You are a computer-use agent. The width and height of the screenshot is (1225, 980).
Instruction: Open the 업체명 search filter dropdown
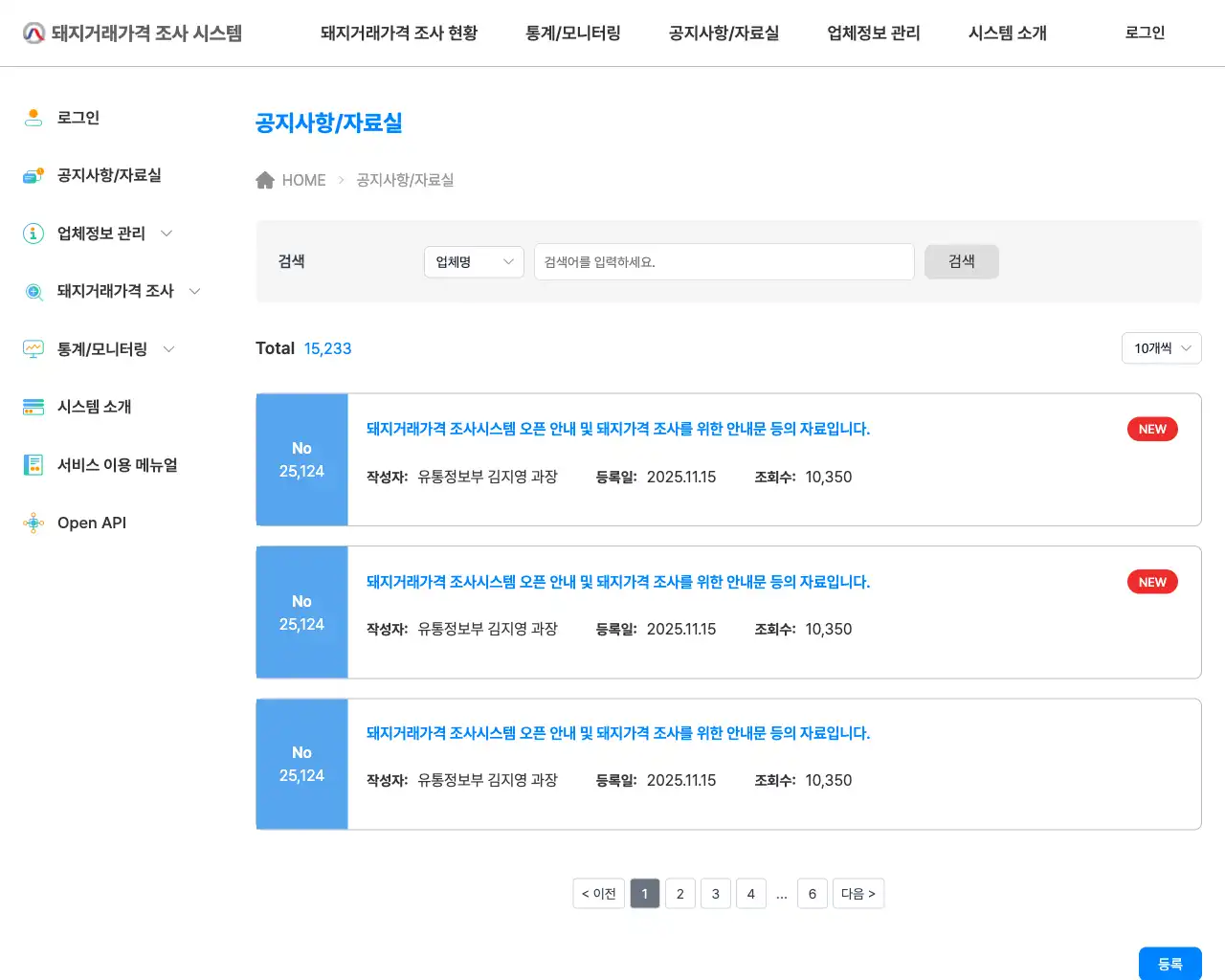coord(474,261)
